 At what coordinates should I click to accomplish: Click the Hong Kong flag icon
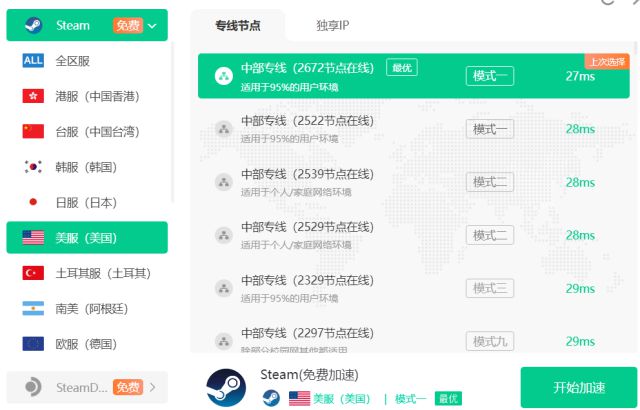tap(33, 96)
